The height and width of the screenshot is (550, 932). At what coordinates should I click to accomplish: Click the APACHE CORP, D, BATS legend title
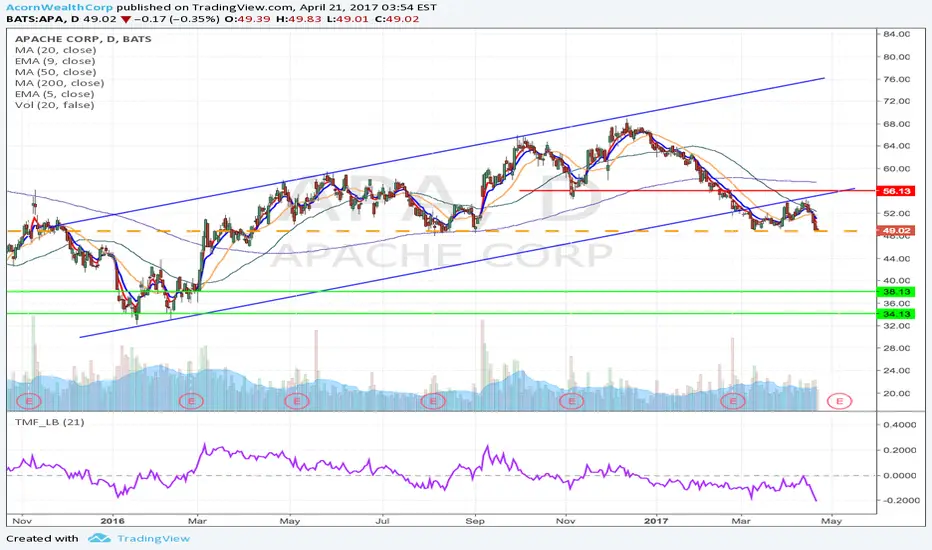[x=83, y=39]
